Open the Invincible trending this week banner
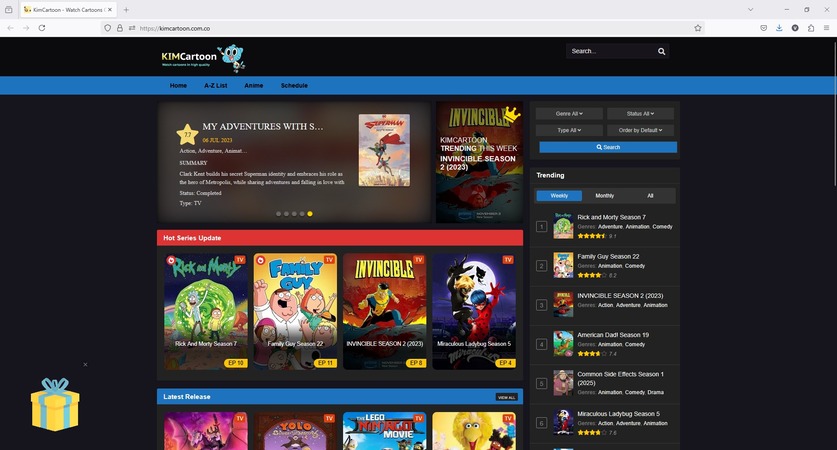Screen dimensions: 837x450 click(479, 162)
